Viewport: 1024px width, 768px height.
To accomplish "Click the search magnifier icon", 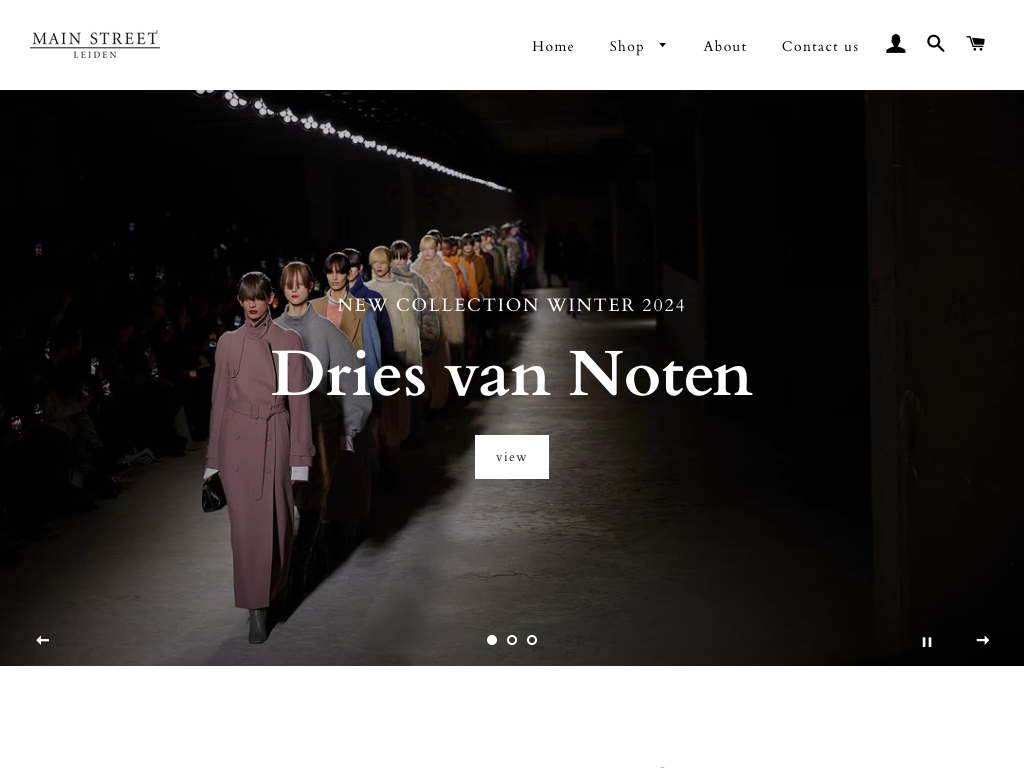I will point(935,44).
